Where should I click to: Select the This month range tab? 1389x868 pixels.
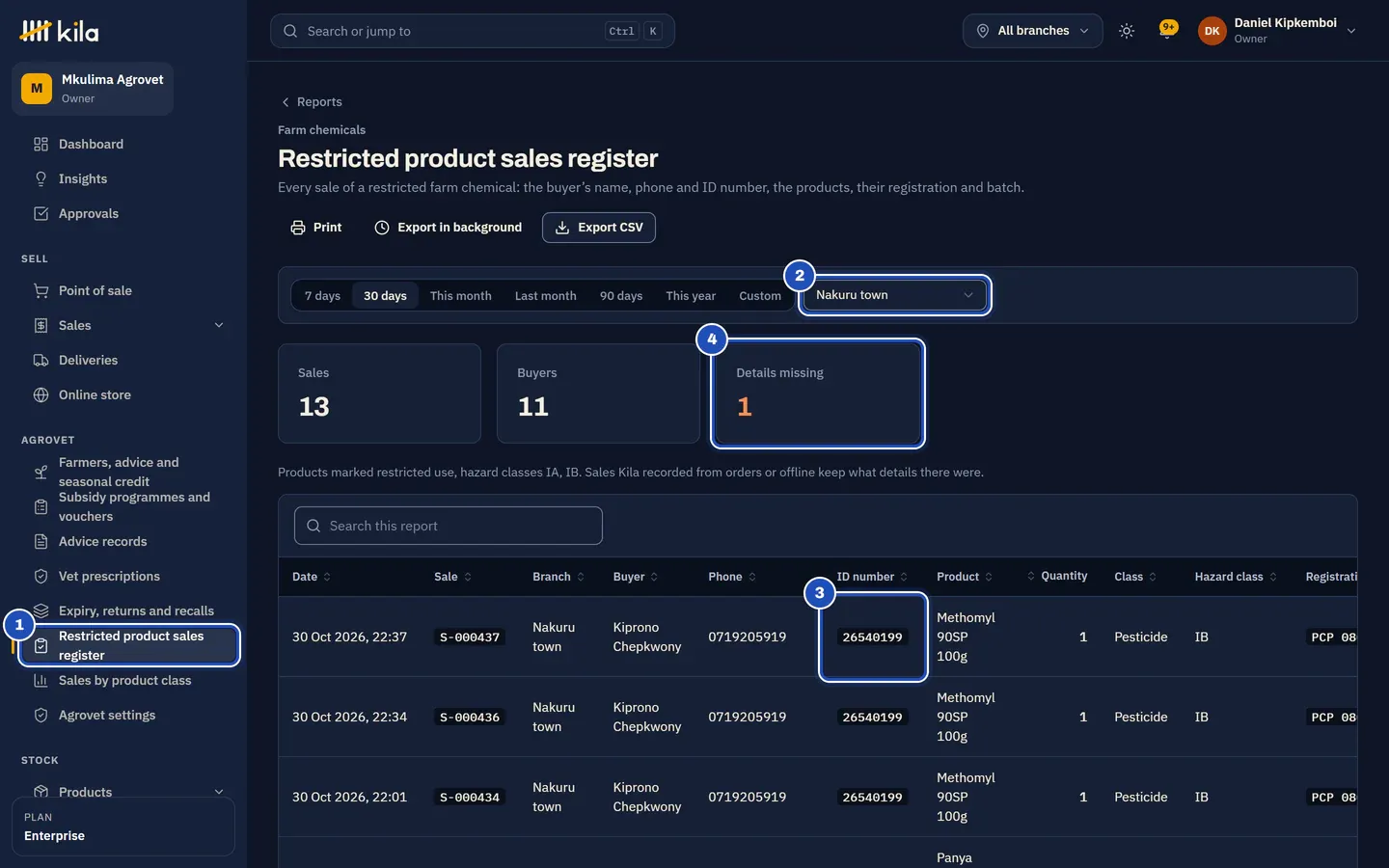pos(461,296)
